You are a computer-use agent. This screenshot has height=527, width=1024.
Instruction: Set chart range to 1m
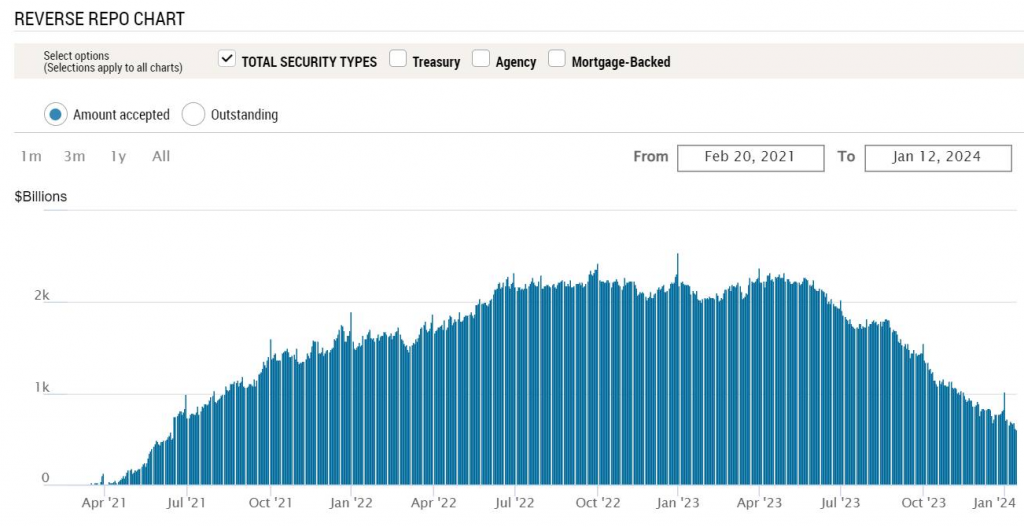point(31,156)
